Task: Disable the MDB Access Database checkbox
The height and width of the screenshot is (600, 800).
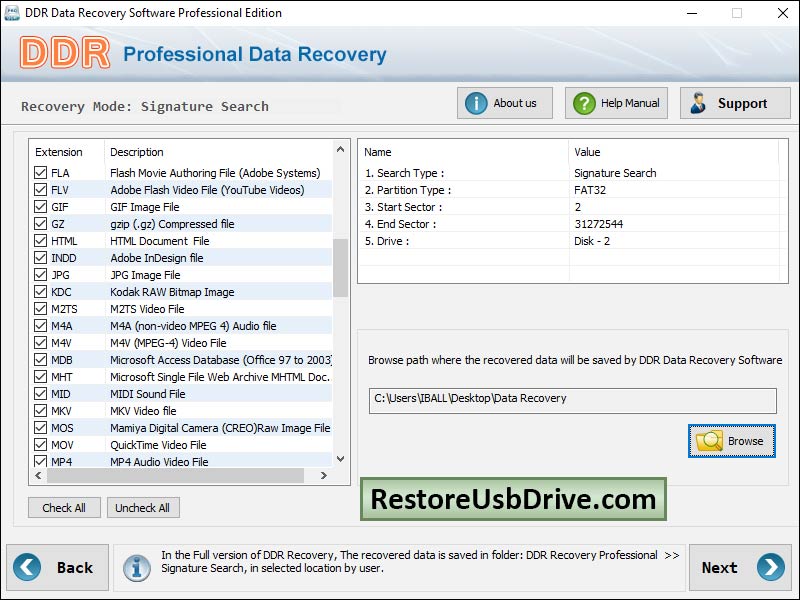Action: [40, 360]
